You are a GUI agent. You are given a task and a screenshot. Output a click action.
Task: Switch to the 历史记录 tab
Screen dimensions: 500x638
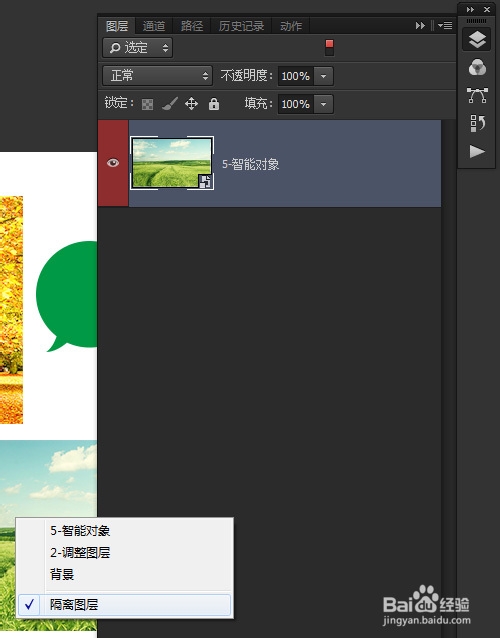tap(241, 26)
